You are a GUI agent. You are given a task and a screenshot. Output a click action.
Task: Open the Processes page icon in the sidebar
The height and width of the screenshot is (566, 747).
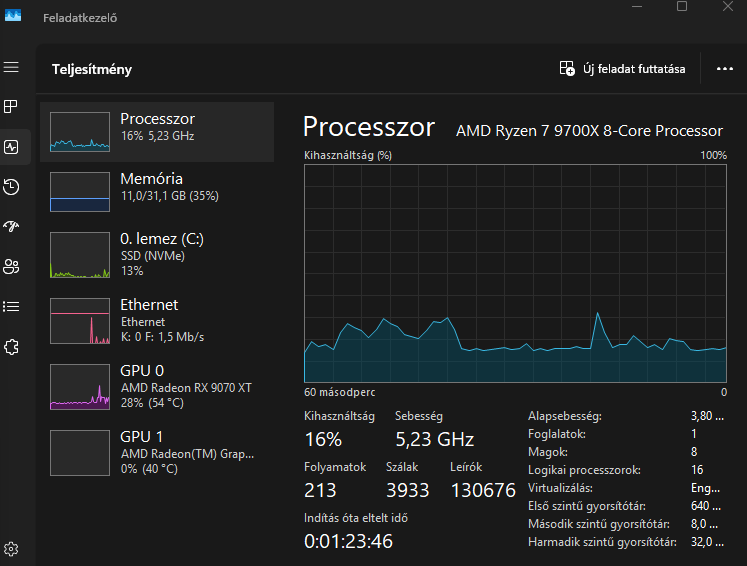[x=11, y=106]
